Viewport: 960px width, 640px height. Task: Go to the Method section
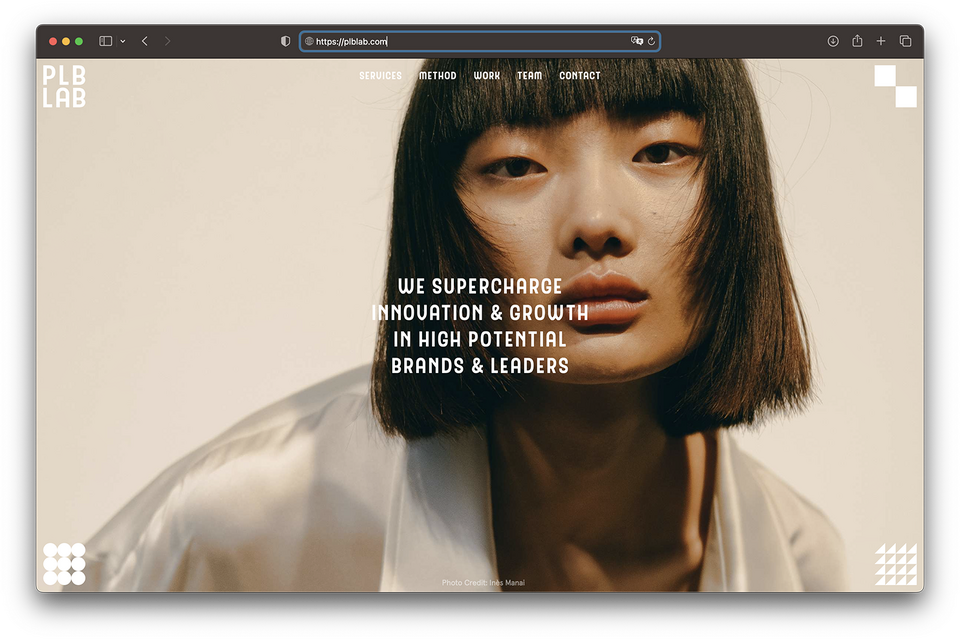(437, 76)
